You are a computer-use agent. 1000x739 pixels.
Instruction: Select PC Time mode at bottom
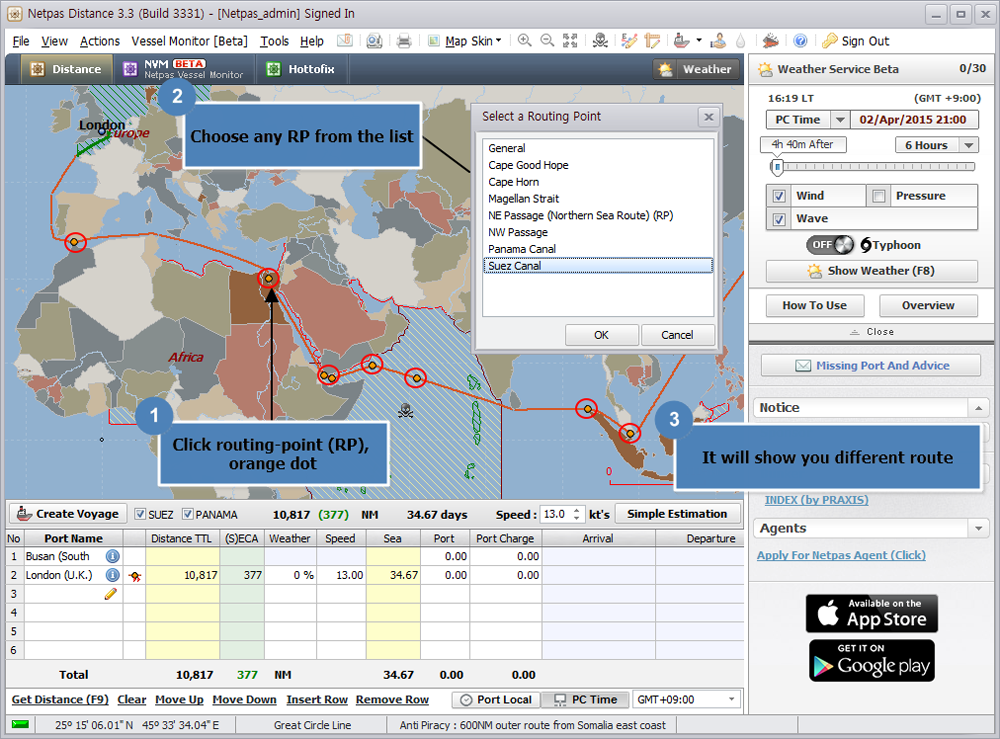585,699
